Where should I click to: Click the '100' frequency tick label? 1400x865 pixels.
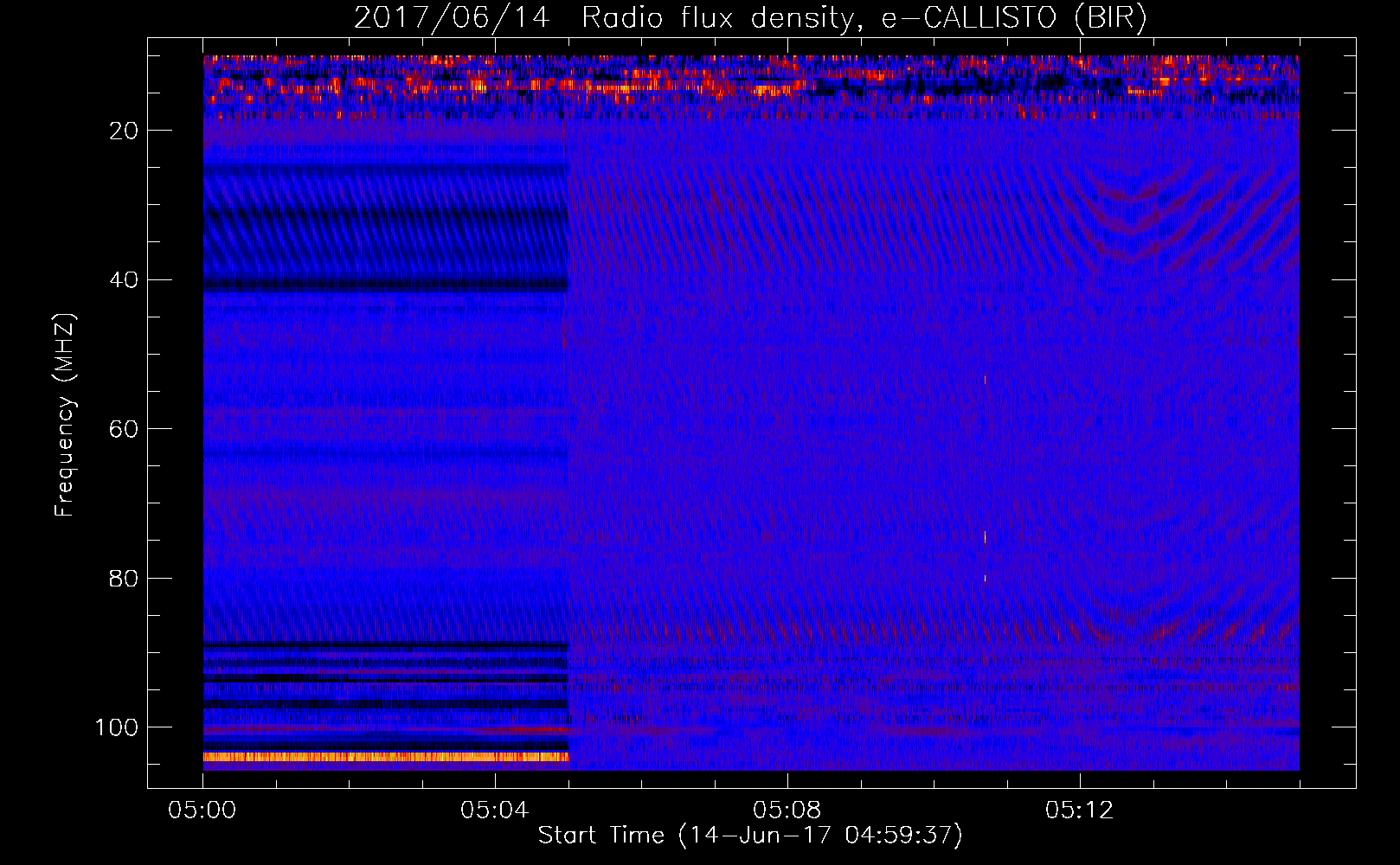pos(117,727)
